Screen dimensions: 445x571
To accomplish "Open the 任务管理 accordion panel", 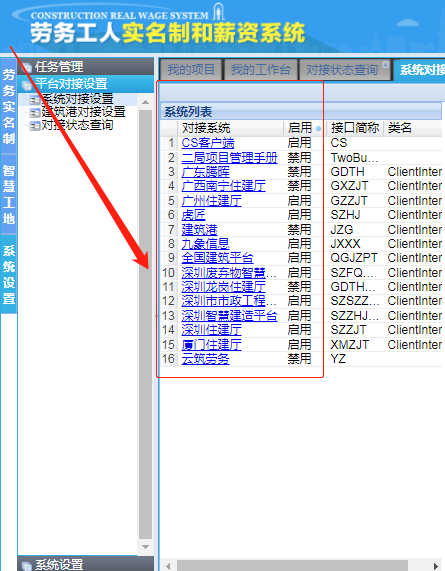I will [x=86, y=67].
